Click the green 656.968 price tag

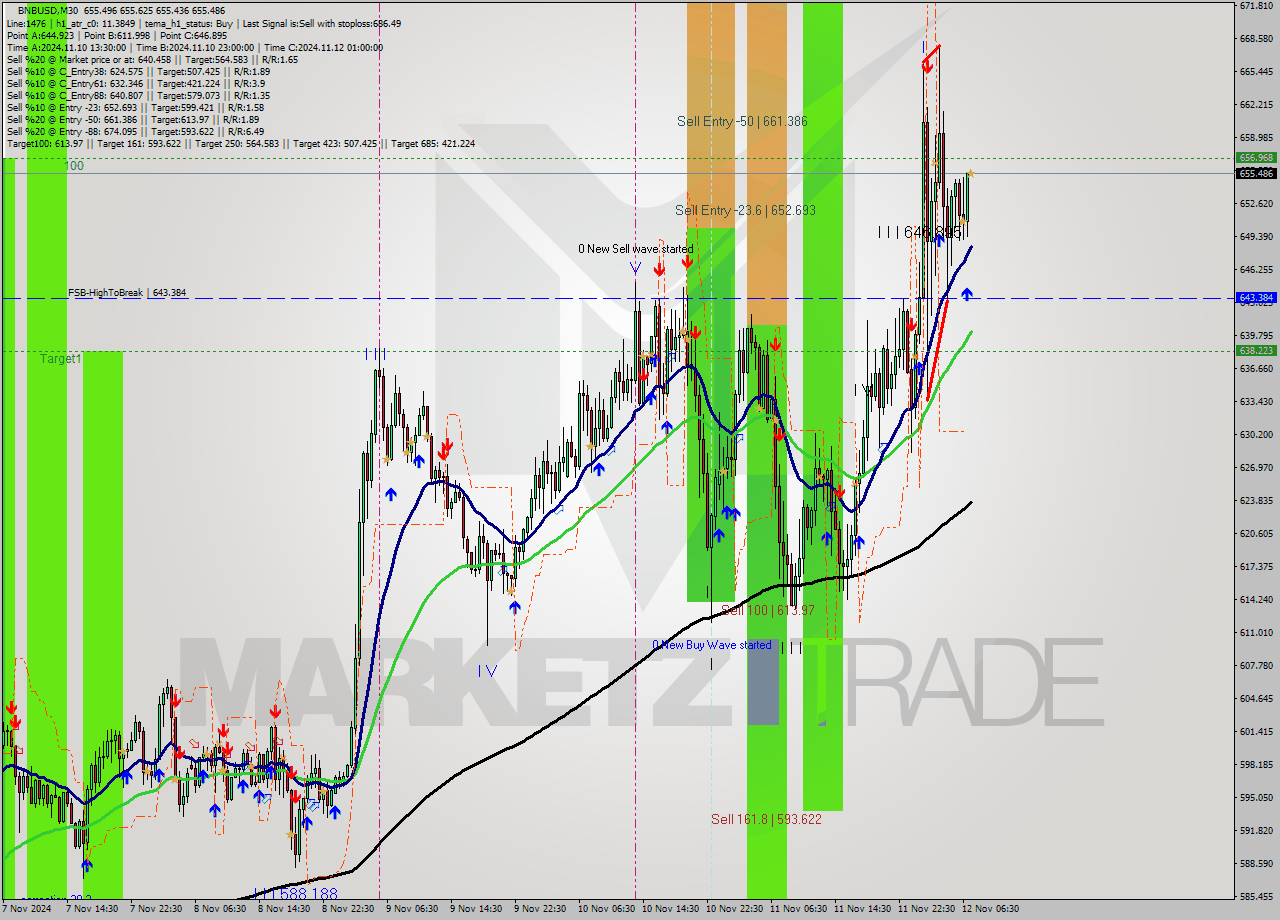click(1256, 158)
